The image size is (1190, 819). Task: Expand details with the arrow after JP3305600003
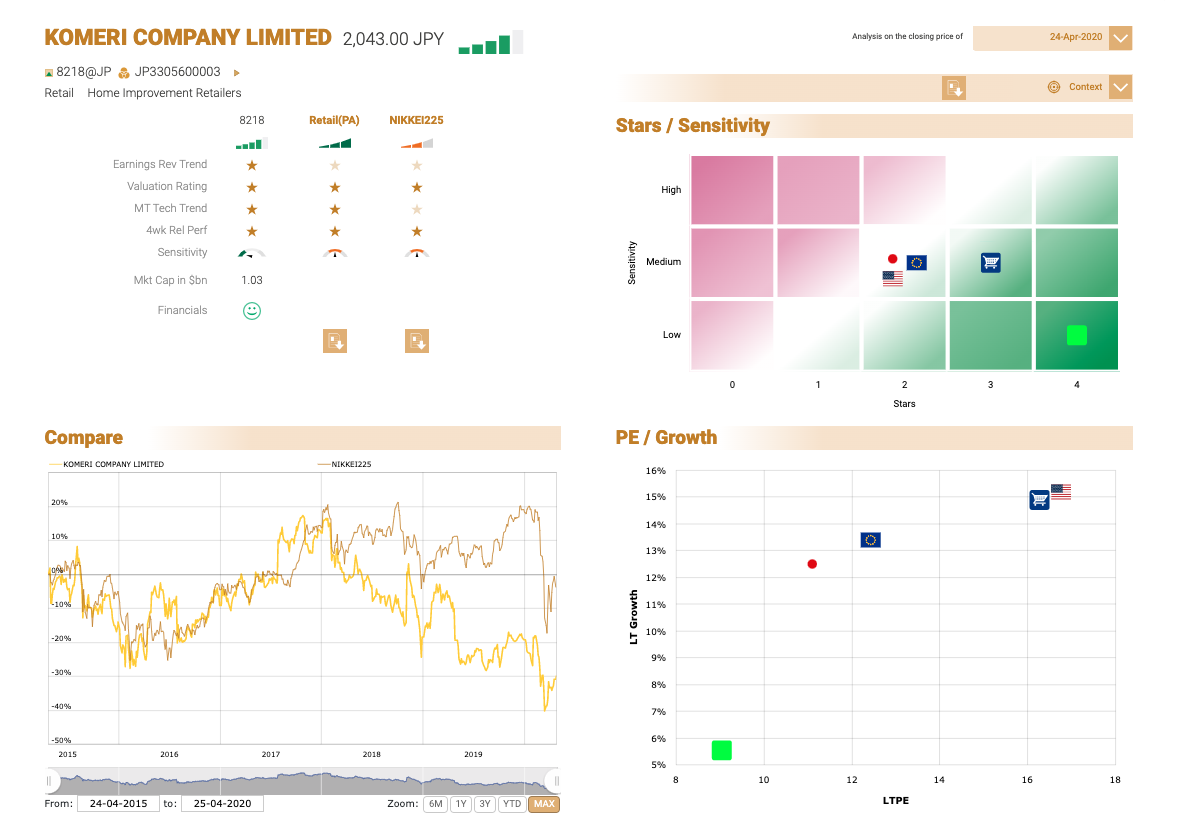pyautogui.click(x=236, y=73)
